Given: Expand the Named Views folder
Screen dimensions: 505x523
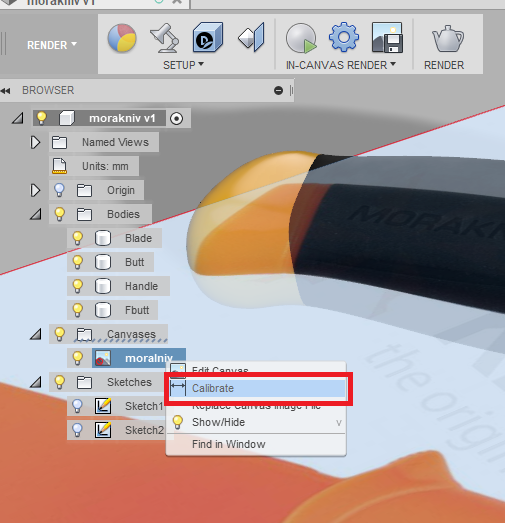Looking at the screenshot, I should 35,142.
